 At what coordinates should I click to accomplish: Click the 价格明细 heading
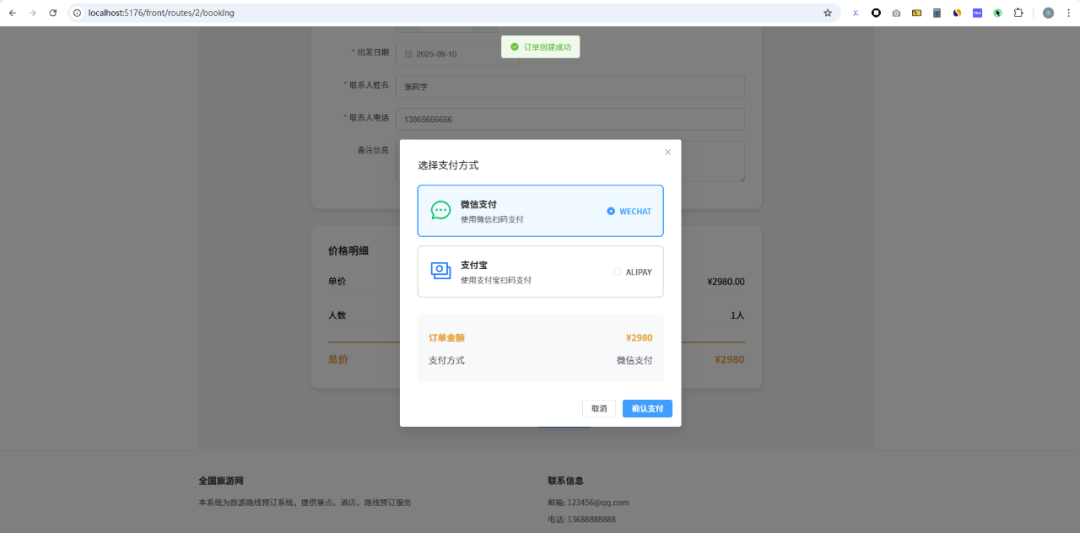(349, 251)
